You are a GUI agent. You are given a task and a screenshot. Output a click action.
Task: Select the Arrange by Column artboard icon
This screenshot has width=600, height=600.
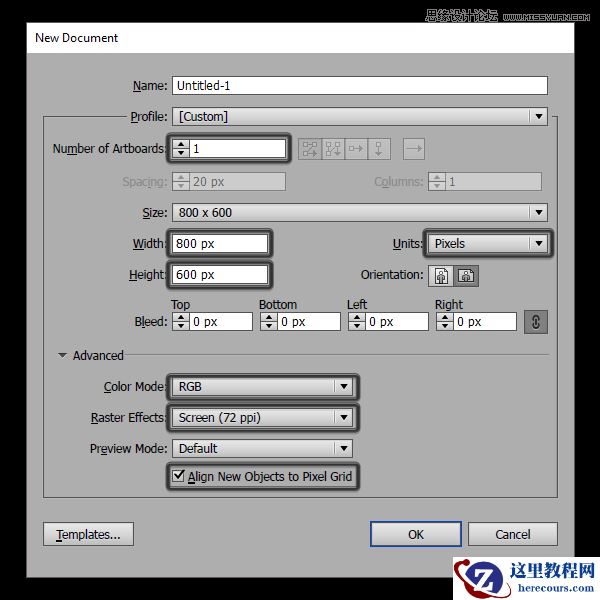pyautogui.click(x=379, y=149)
